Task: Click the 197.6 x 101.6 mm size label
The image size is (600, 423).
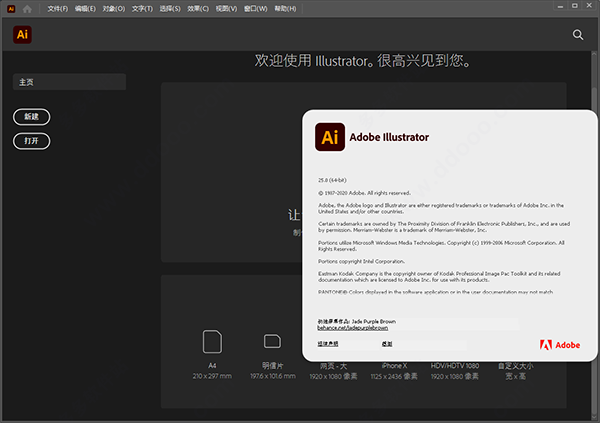Action: tap(273, 376)
